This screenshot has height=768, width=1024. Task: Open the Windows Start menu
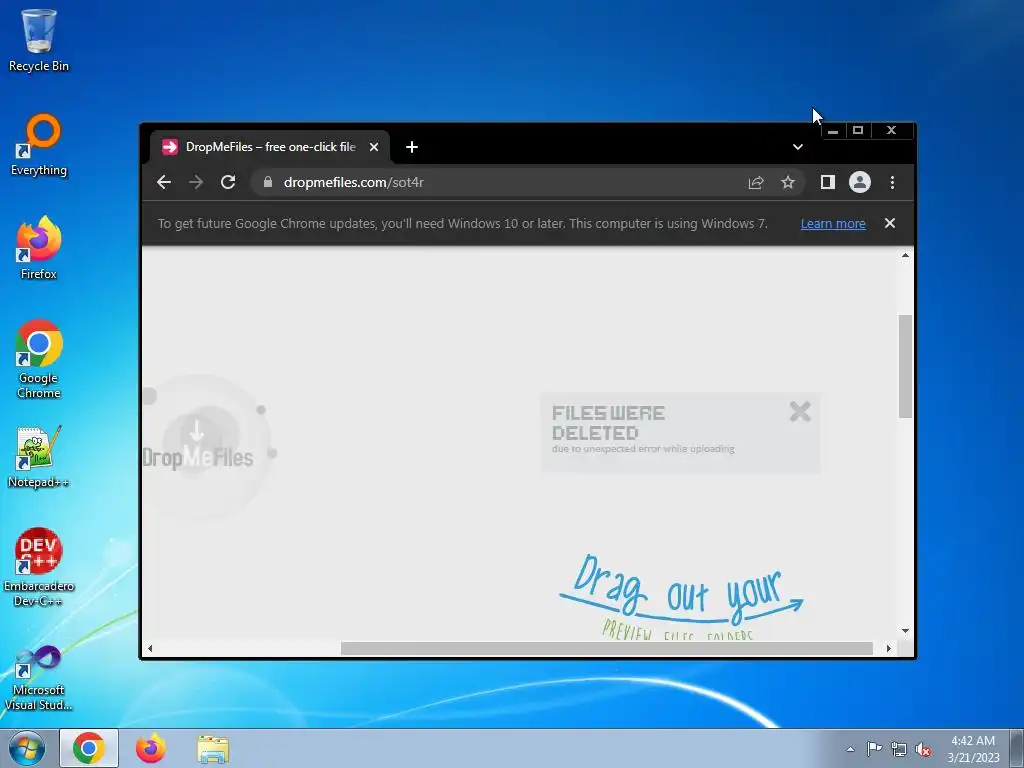pyautogui.click(x=27, y=748)
